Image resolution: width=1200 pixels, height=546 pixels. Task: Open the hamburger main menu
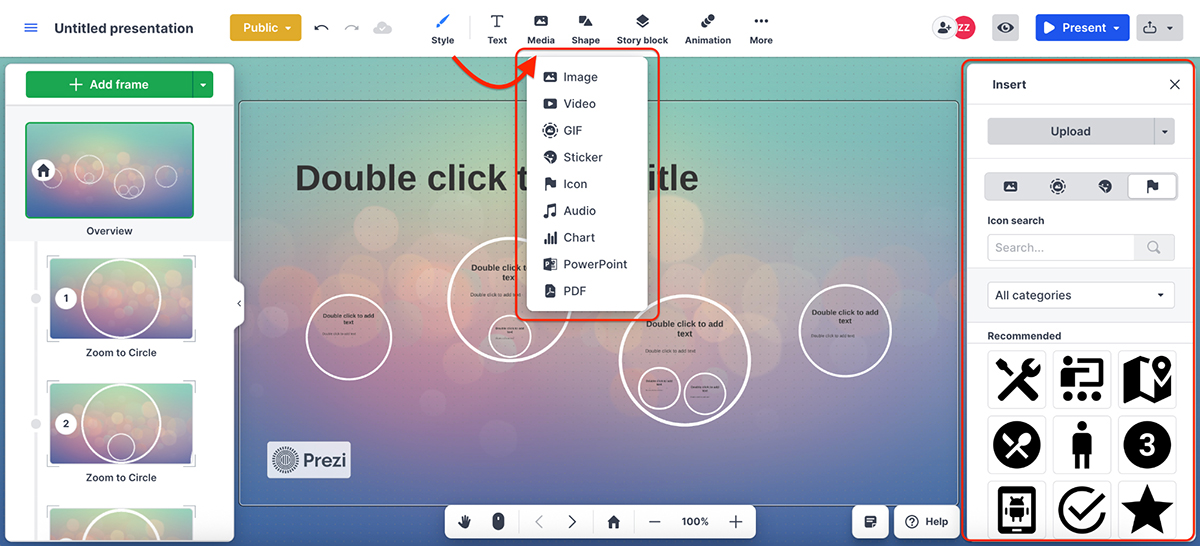tap(31, 28)
